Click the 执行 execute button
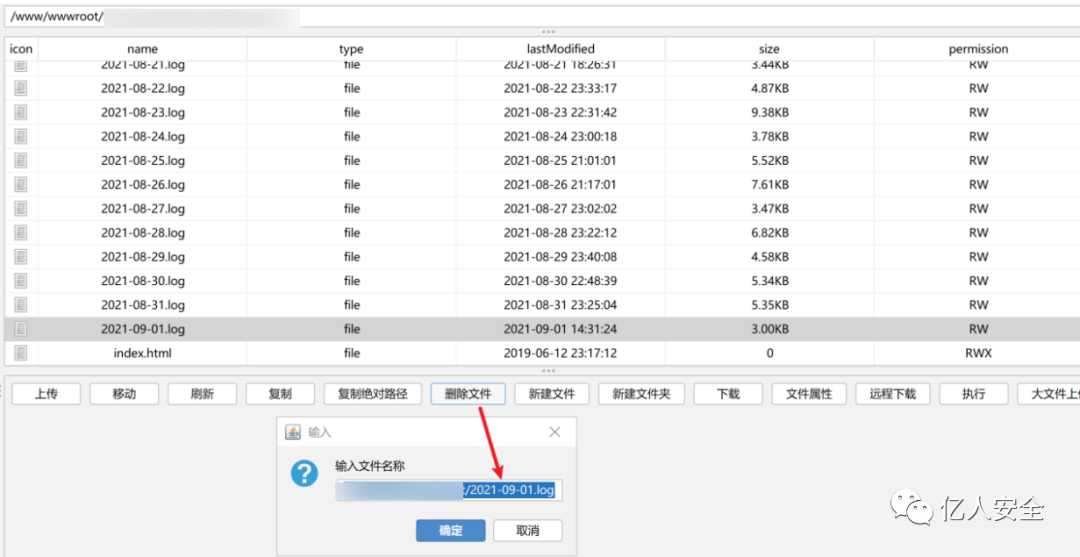This screenshot has height=557, width=1080. 973,394
